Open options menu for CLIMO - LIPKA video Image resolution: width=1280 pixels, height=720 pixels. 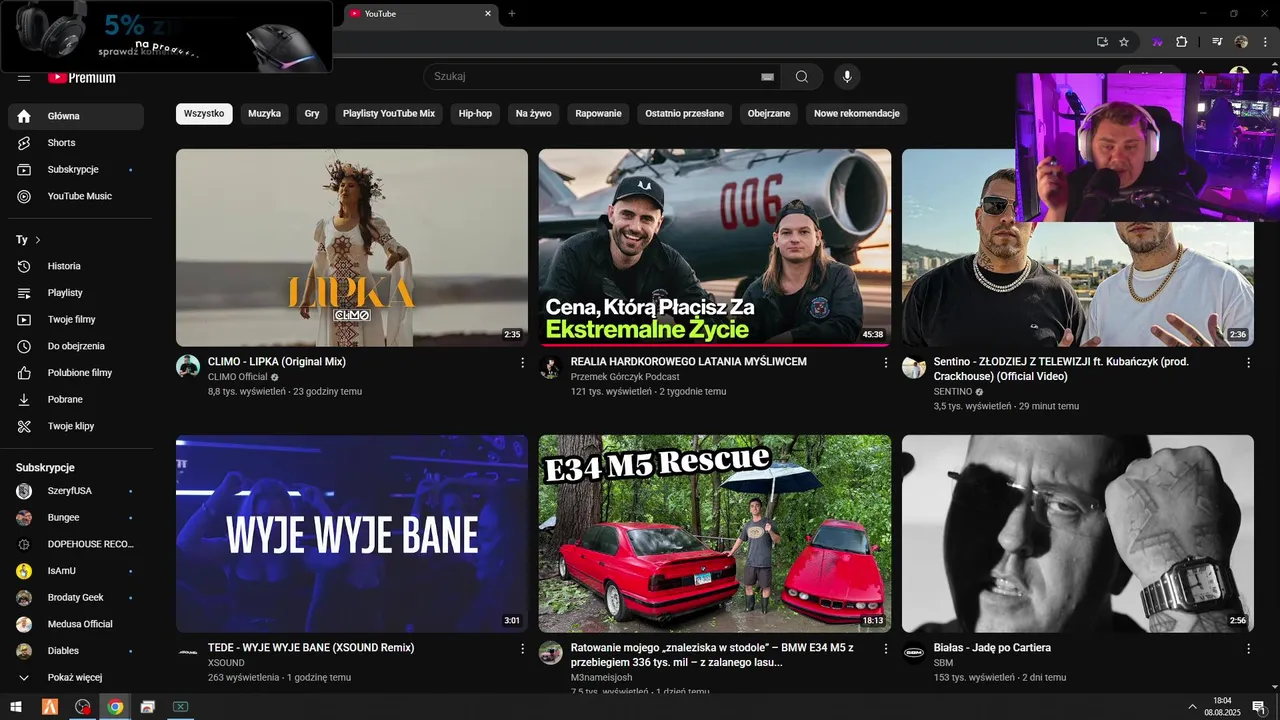[522, 363]
